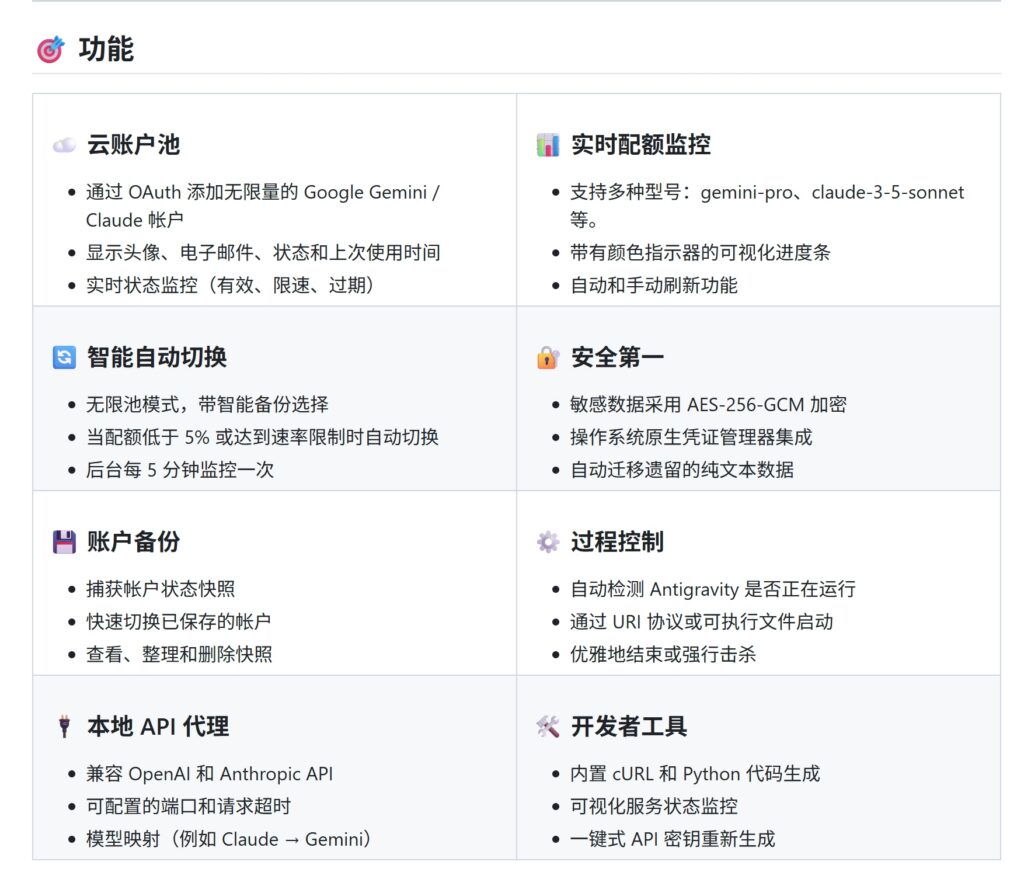Screen dimensions: 1024x886
Task: Click the hammer and wrench icon beside 开发者工具
Action: coord(547,727)
